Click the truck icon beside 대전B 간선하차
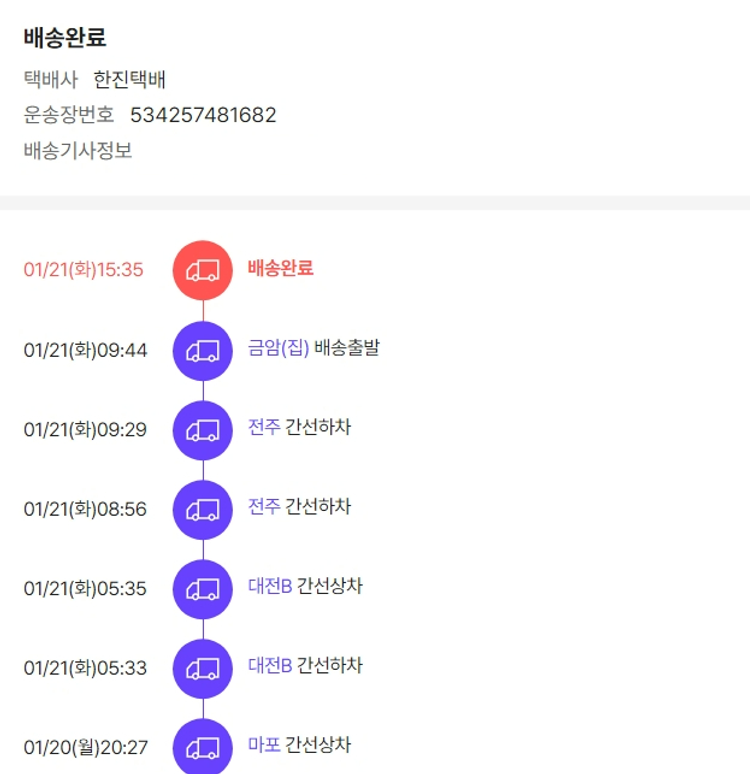 click(203, 668)
